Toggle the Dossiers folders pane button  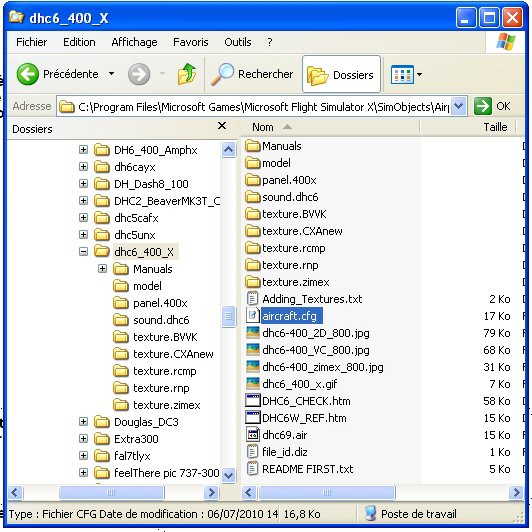point(341,74)
